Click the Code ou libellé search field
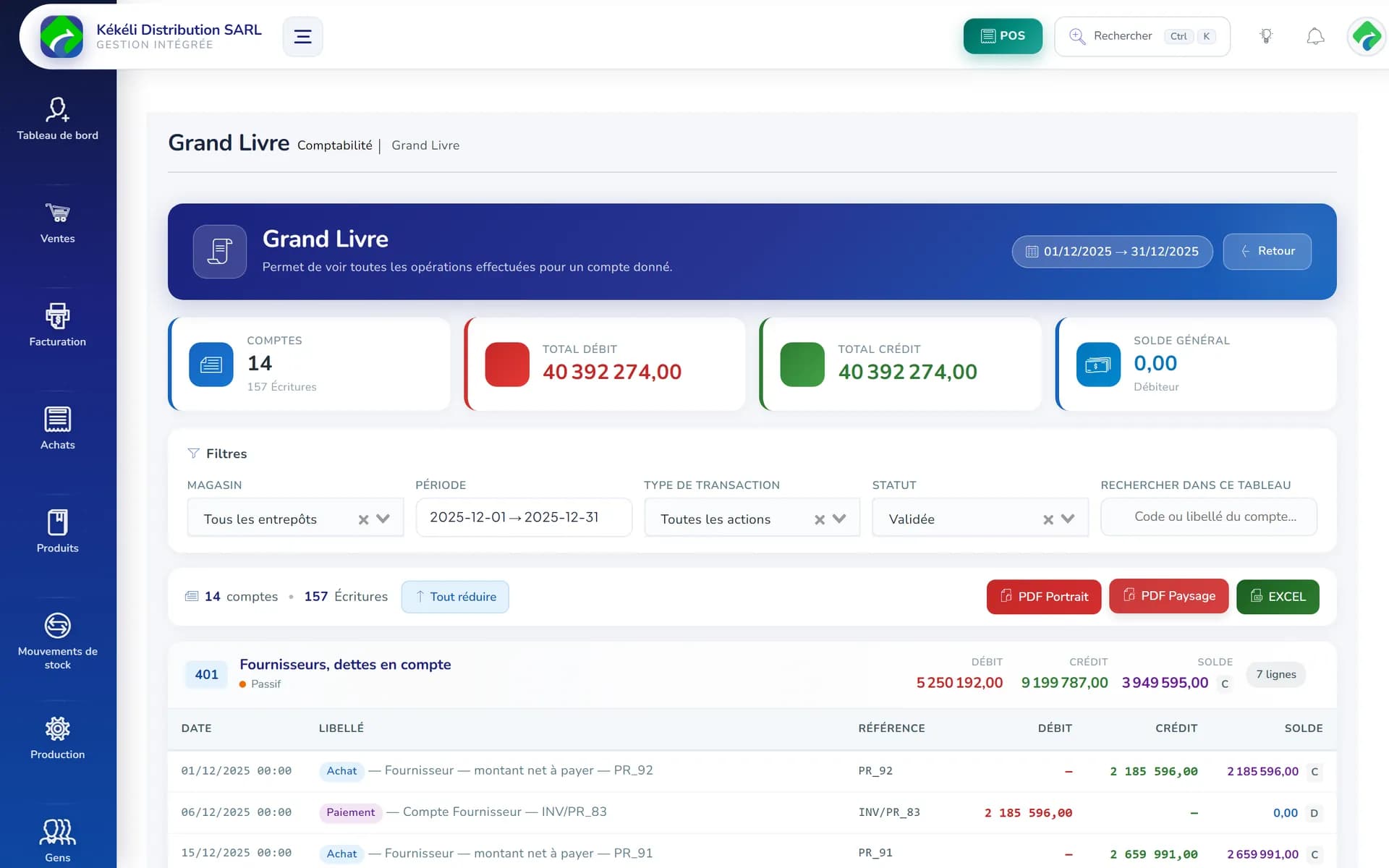1389x868 pixels. 1208,516
